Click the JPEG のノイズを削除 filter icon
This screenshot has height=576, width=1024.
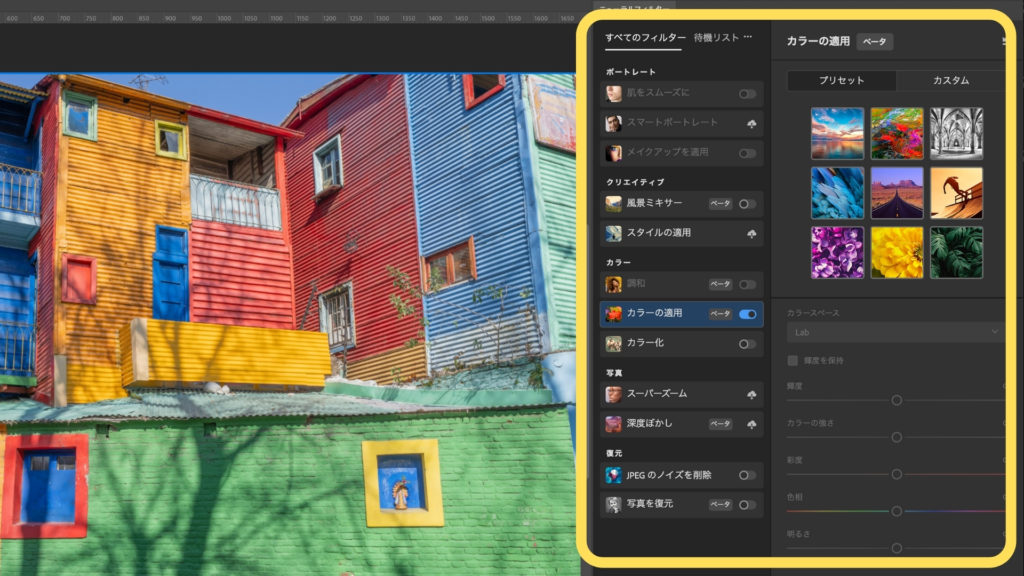[x=613, y=475]
